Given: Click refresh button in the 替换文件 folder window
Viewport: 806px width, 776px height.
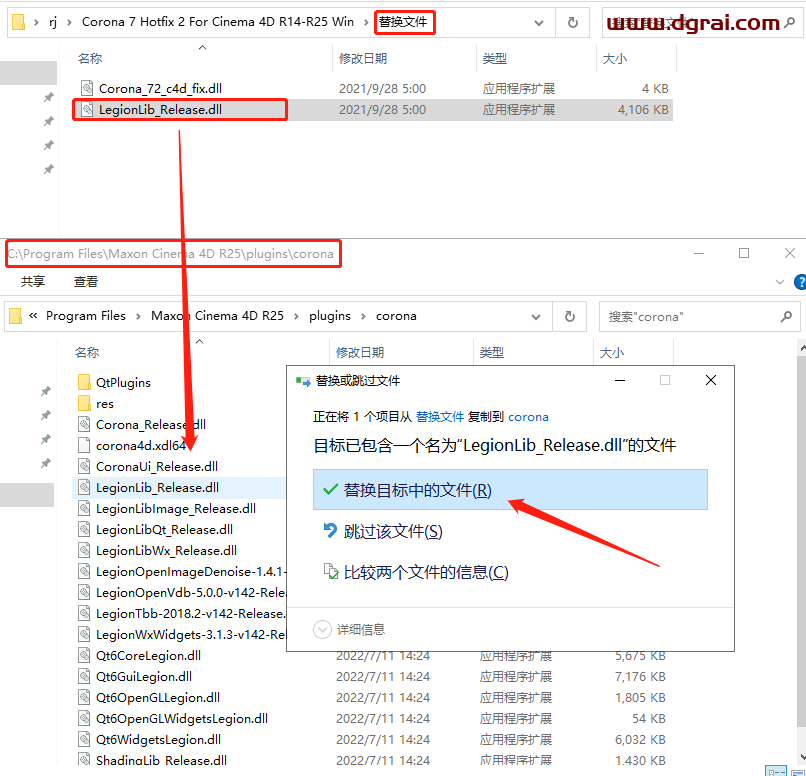Looking at the screenshot, I should 572,22.
